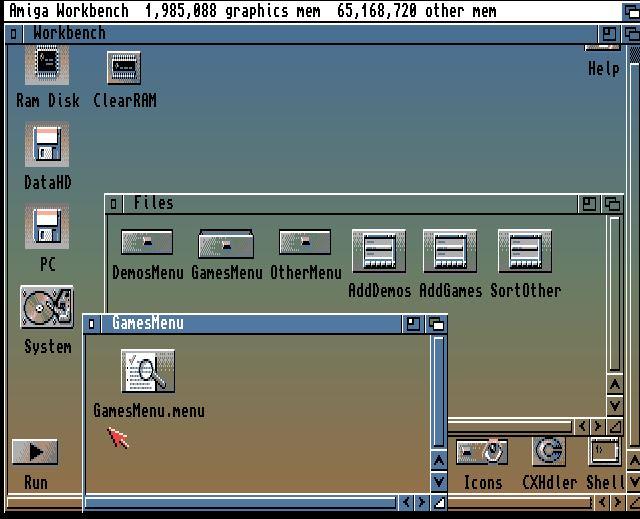Zoom the GamesMenu window
640x519 pixels.
[413, 324]
